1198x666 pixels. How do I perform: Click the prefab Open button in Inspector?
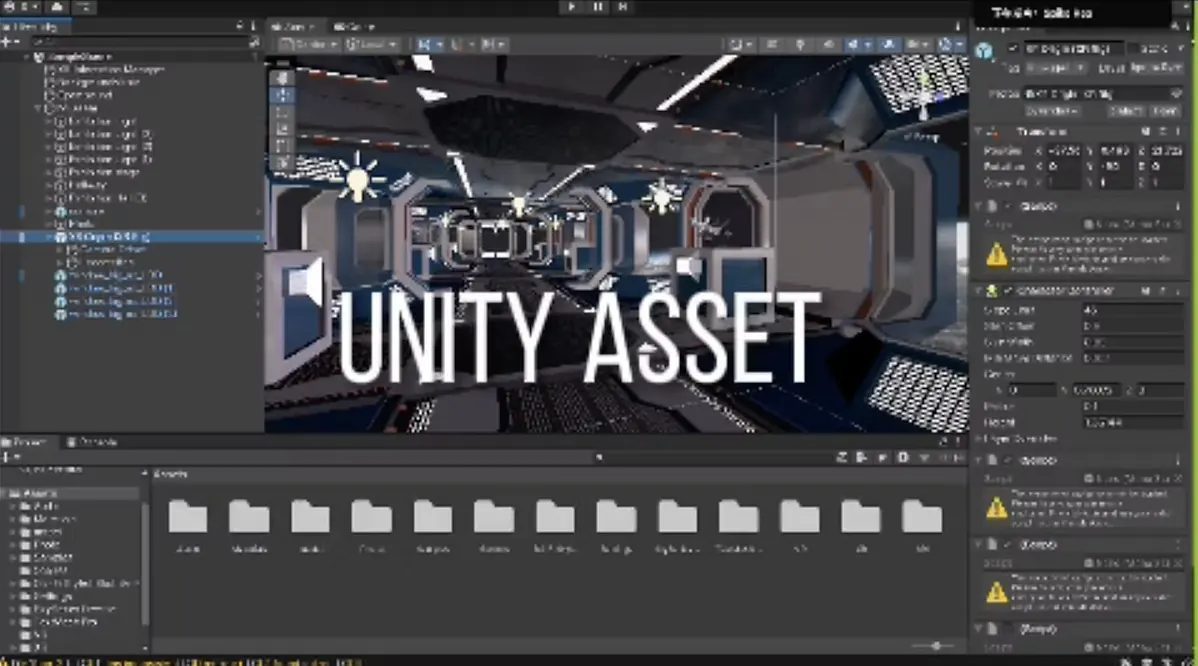(x=1165, y=112)
